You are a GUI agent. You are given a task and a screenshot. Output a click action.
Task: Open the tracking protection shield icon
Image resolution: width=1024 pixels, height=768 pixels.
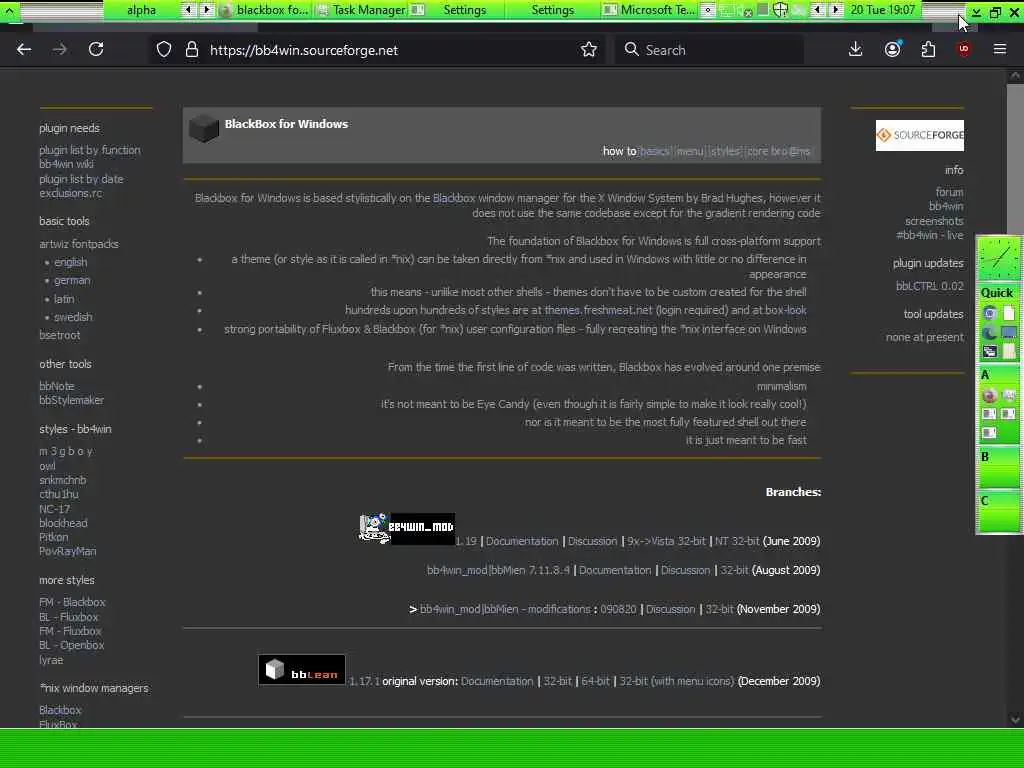click(164, 50)
